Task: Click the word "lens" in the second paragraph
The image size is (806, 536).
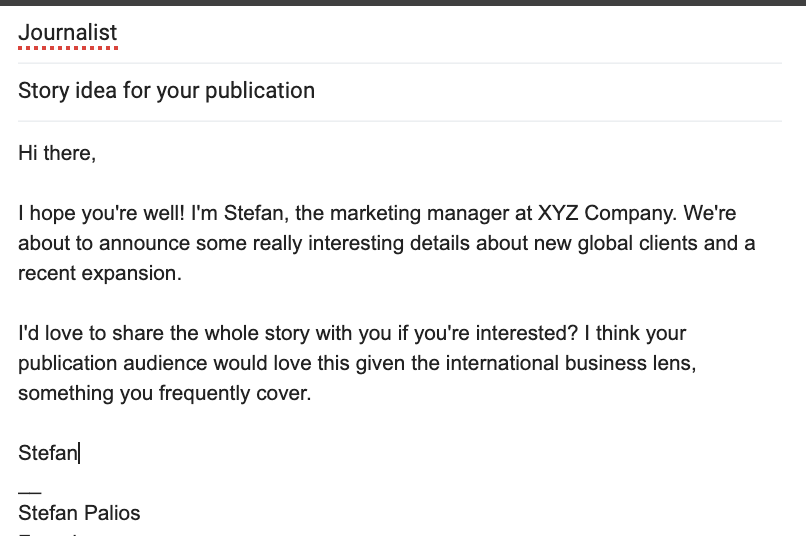Action: pos(673,363)
